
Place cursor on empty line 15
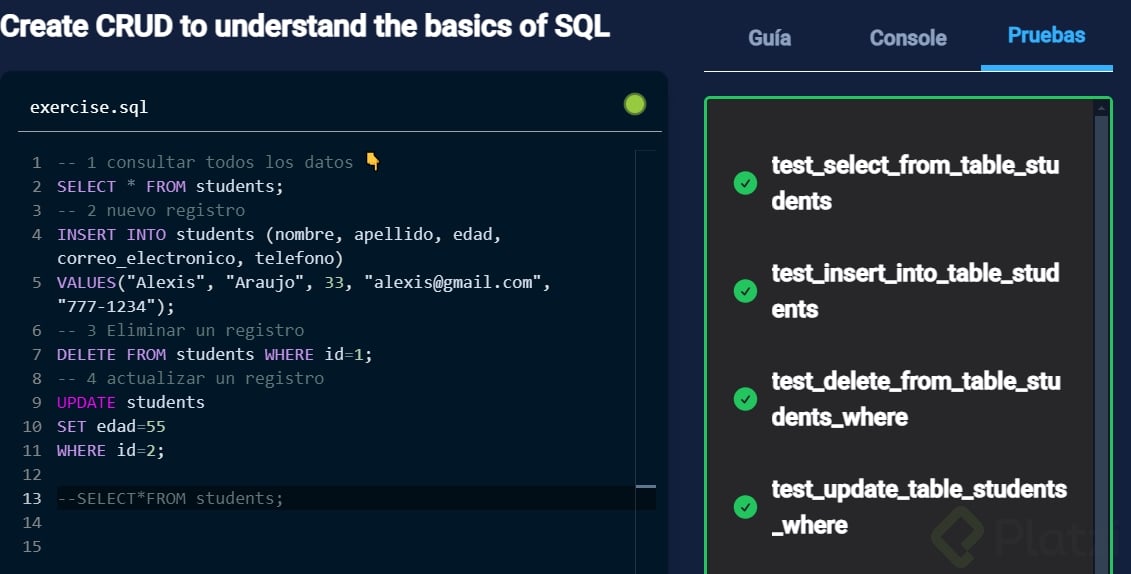pos(300,546)
